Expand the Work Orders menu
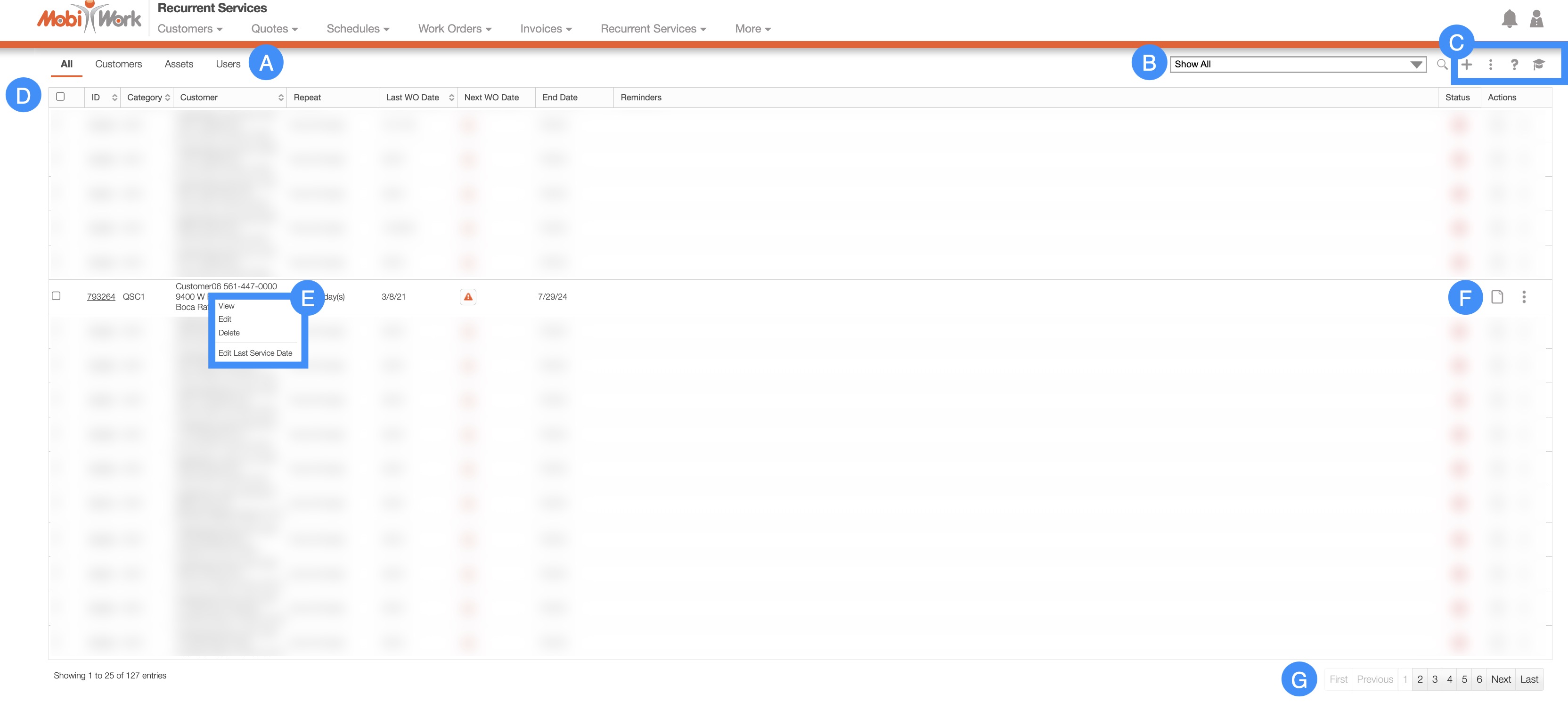Screen dimensions: 1568x702 click(454, 29)
